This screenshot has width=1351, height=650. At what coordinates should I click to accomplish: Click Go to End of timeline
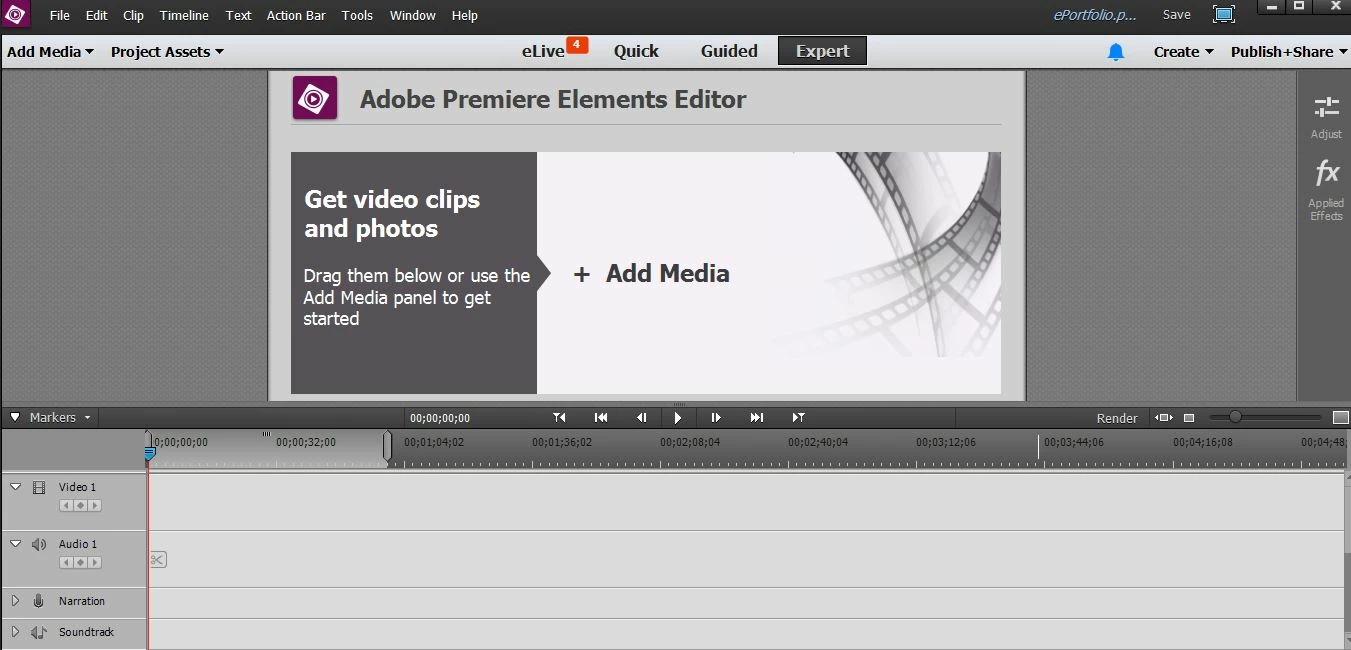coord(757,417)
